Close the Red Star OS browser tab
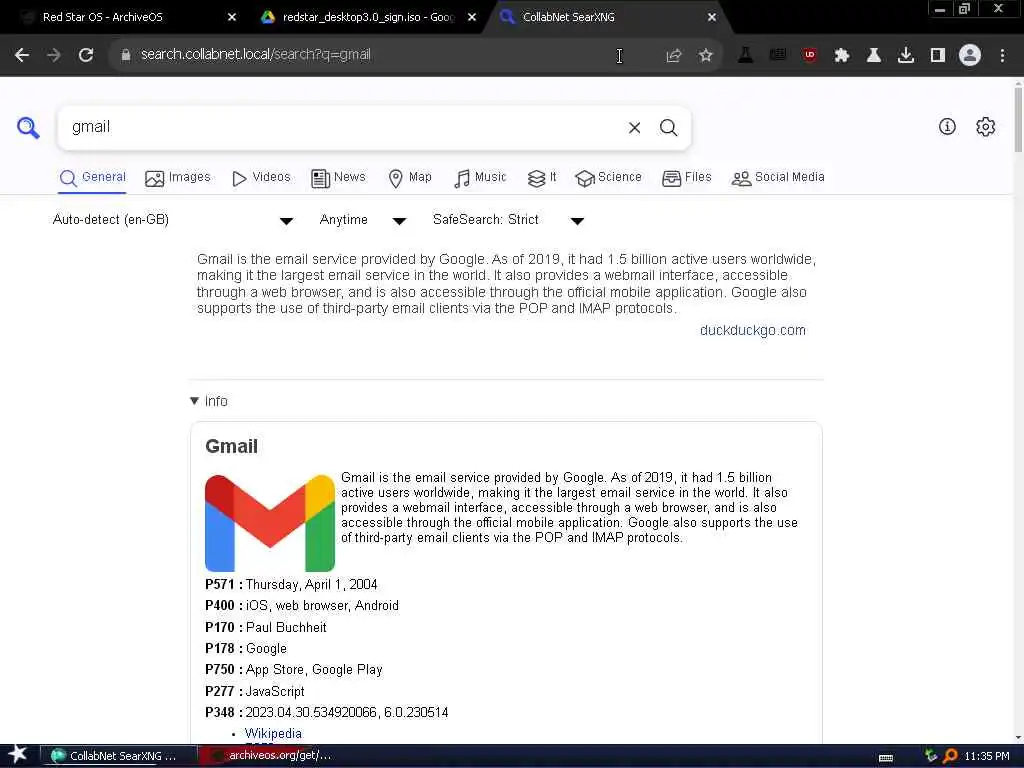Viewport: 1024px width, 768px height. pos(232,17)
